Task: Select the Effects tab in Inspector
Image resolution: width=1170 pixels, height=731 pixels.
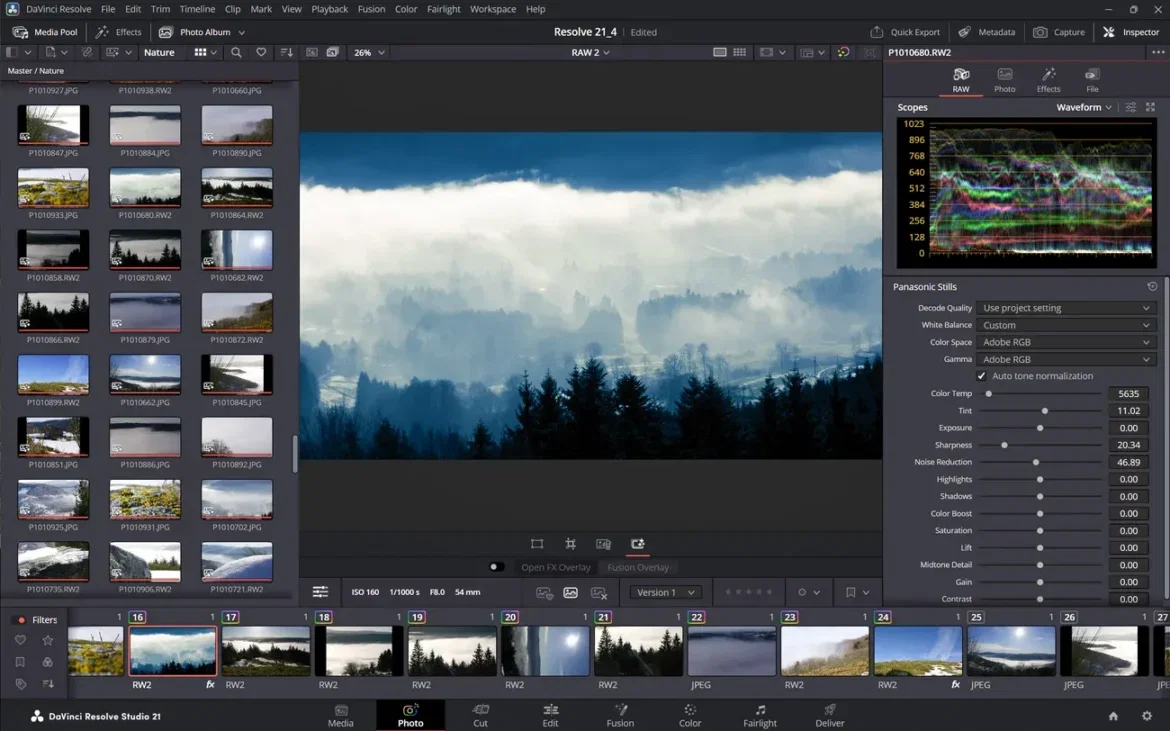Action: point(1048,80)
